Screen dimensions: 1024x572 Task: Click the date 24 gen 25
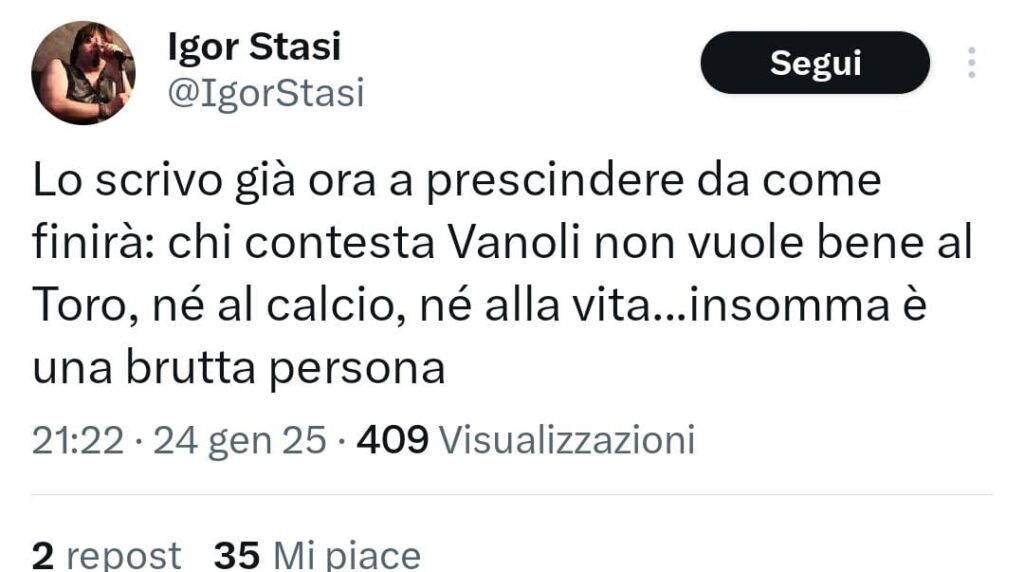239,440
